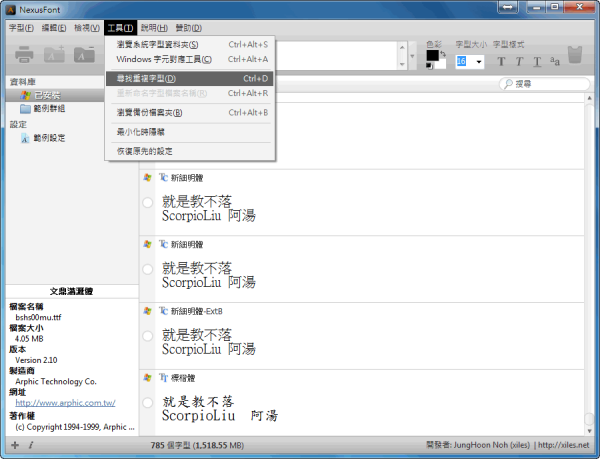Click the plus icon in status bar
Viewport: 600px width, 459px height.
[15, 445]
